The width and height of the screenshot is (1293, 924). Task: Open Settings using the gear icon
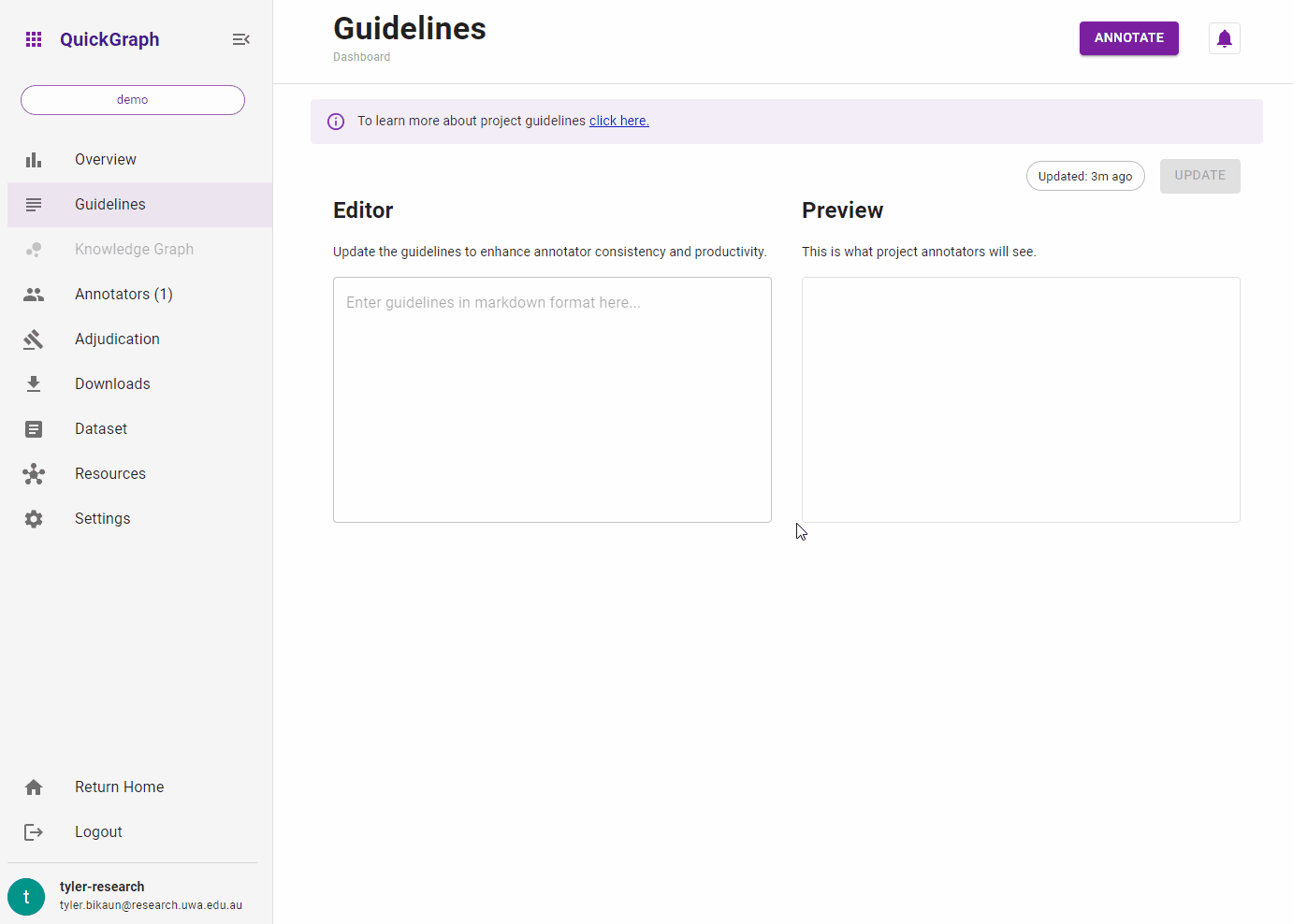point(34,518)
